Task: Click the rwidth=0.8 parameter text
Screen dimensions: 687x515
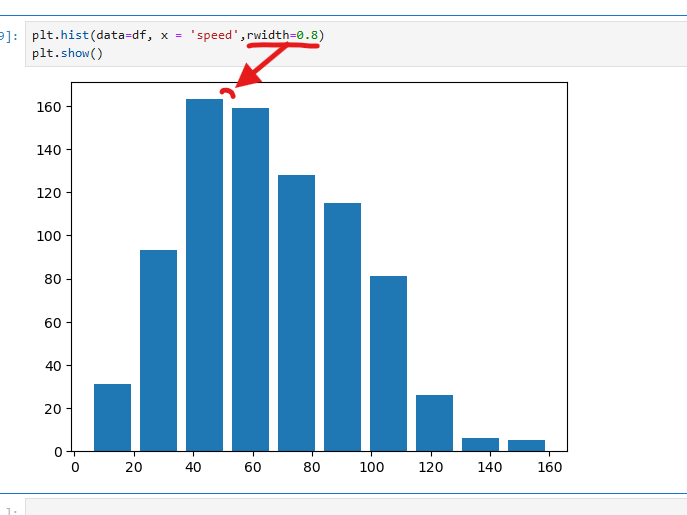Action: point(283,35)
